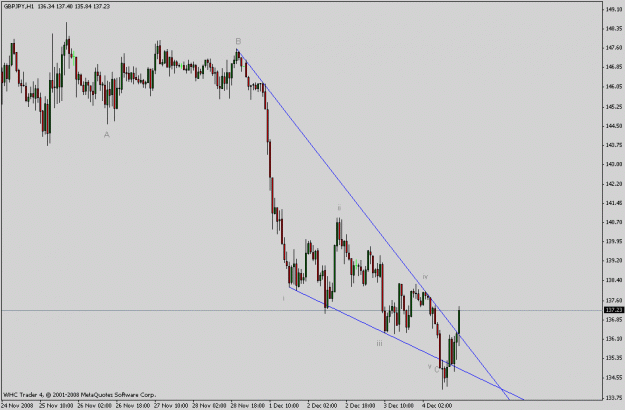This screenshot has width=625, height=410.
Task: Click the 142.20 price axis label
Action: (614, 184)
